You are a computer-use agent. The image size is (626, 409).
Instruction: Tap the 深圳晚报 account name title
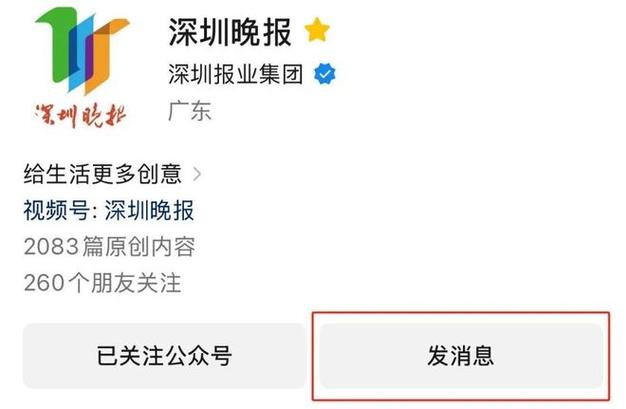(230, 32)
